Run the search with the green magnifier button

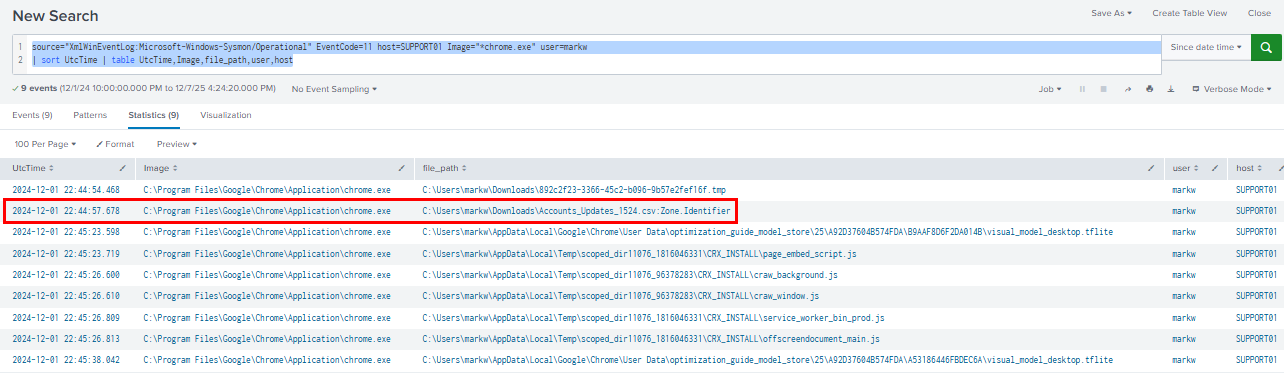[1267, 47]
